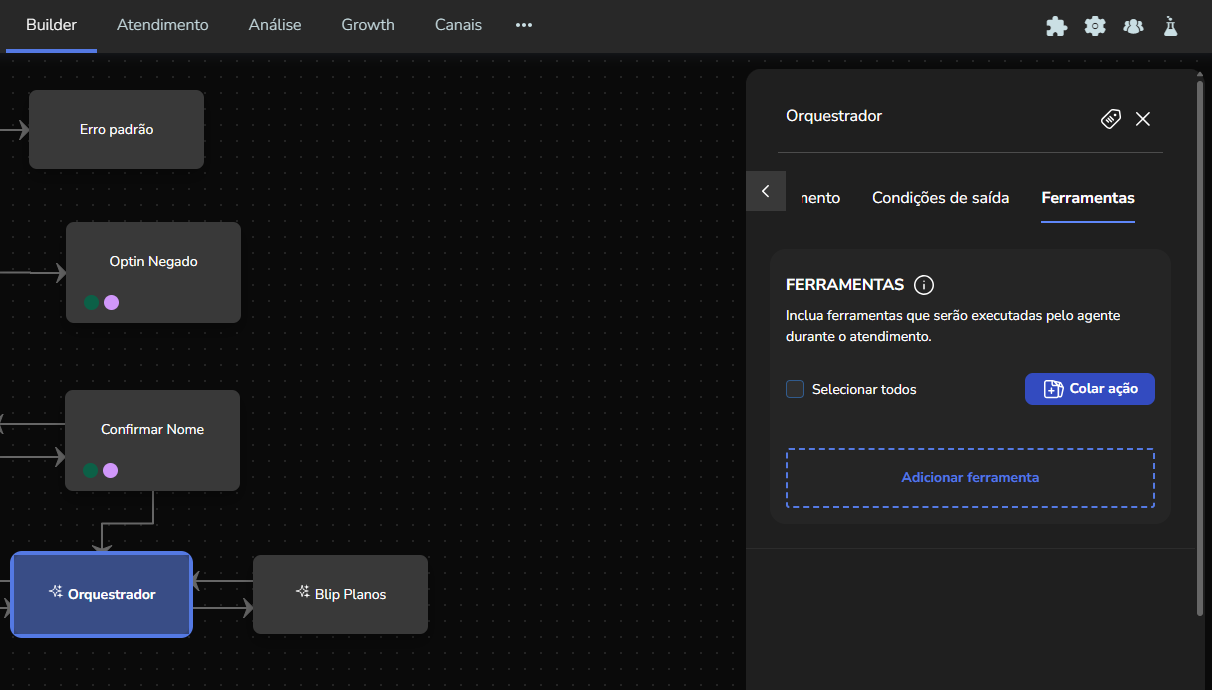The height and width of the screenshot is (690, 1212).
Task: Click the tag icon beside Orquestrador title
Action: point(1111,119)
